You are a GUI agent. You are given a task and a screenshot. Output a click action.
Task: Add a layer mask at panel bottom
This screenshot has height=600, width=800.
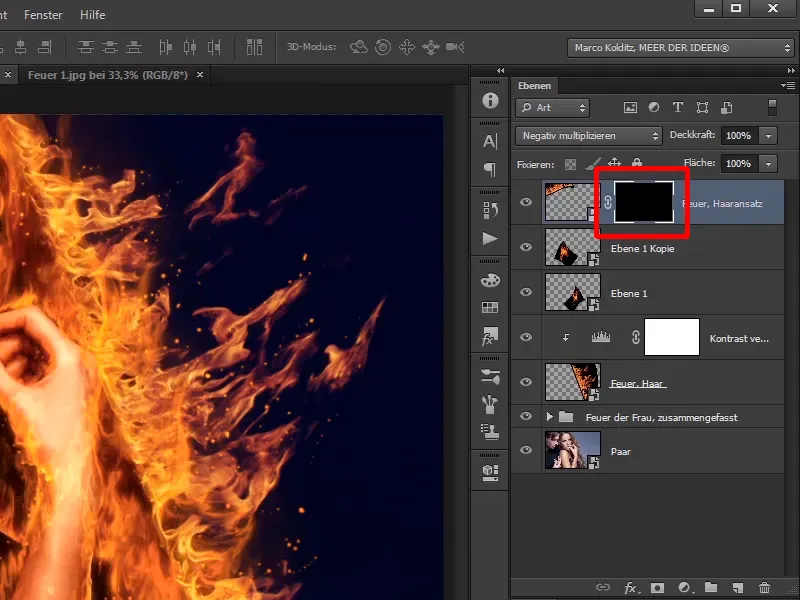click(x=658, y=588)
